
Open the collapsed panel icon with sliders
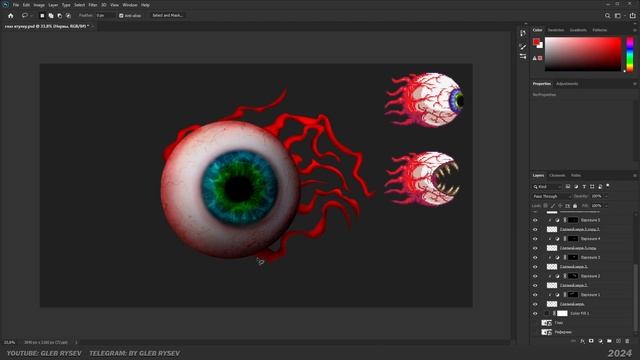[523, 56]
